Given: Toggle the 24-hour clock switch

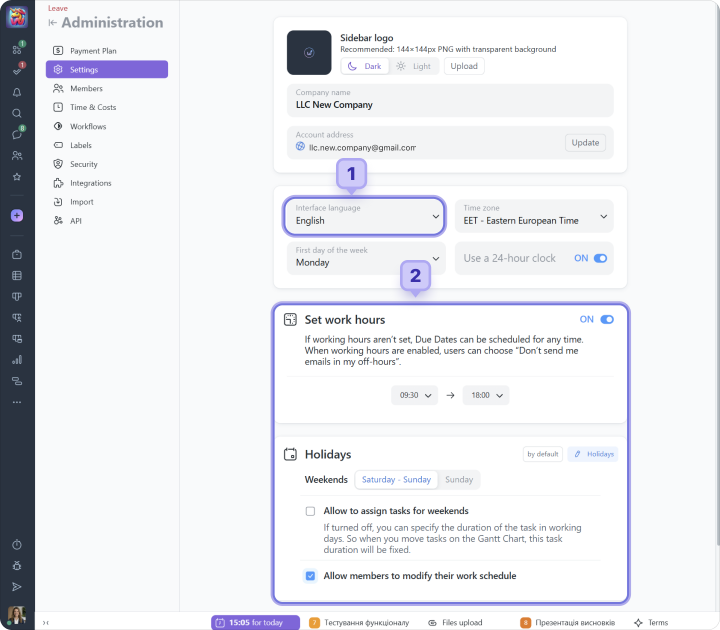Looking at the screenshot, I should coord(600,258).
